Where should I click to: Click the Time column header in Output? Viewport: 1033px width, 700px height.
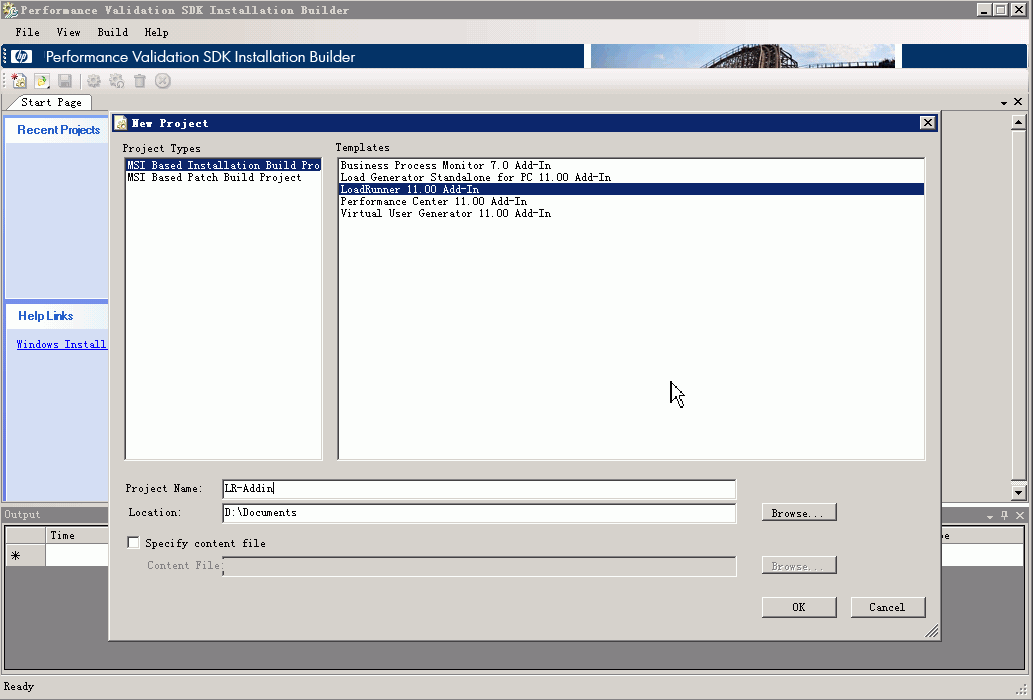[76, 535]
